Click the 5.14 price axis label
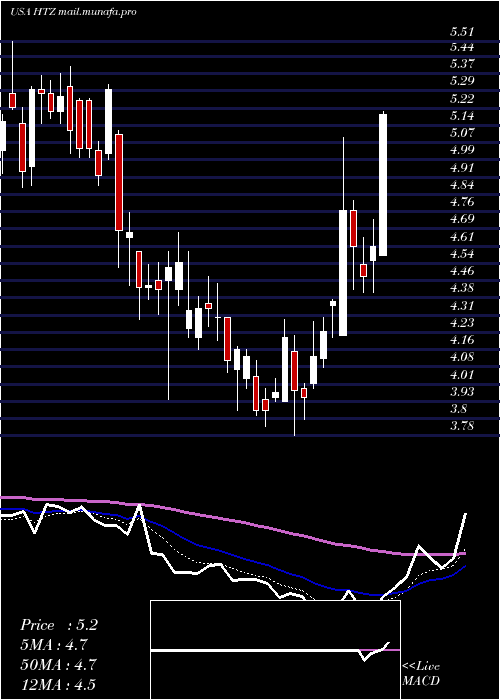The width and height of the screenshot is (500, 700). point(461,116)
